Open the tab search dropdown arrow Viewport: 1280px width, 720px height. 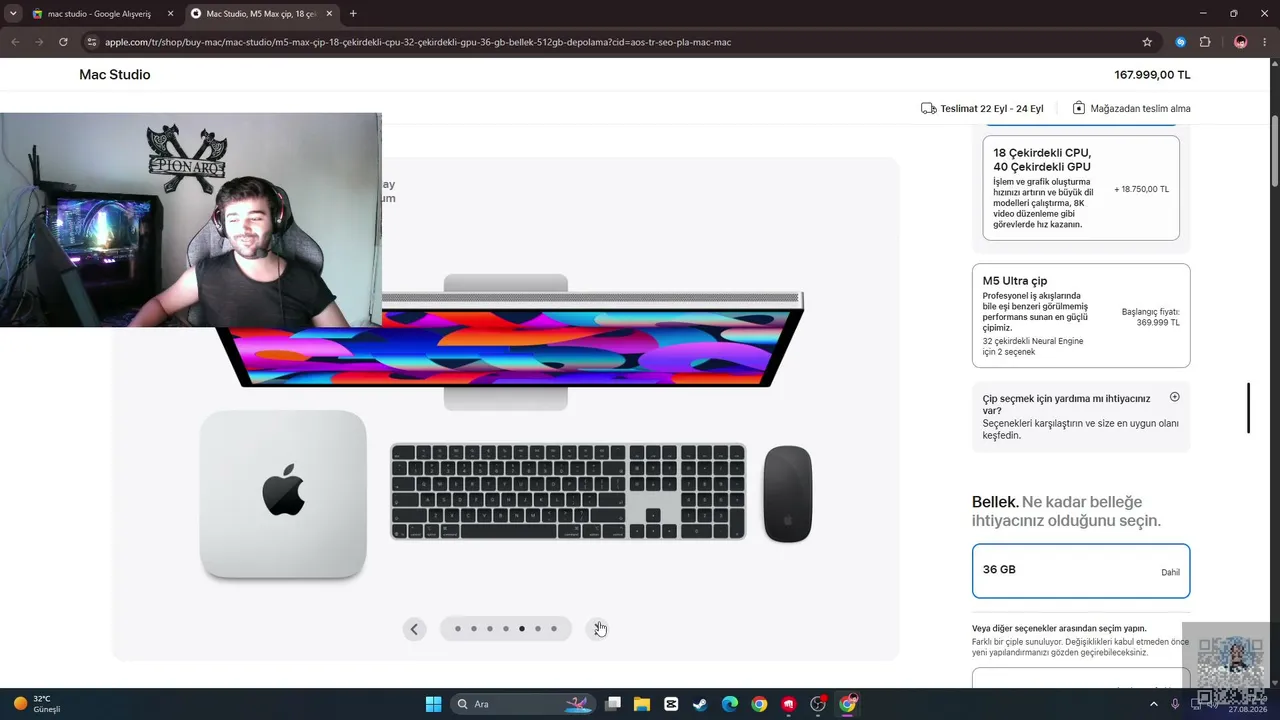tap(13, 14)
